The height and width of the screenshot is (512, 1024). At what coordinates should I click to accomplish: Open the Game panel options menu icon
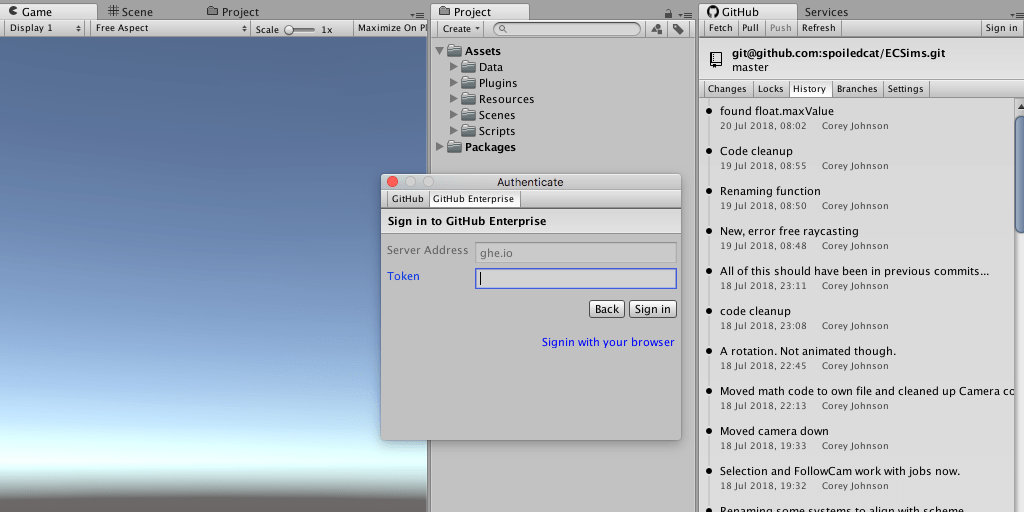click(x=418, y=14)
